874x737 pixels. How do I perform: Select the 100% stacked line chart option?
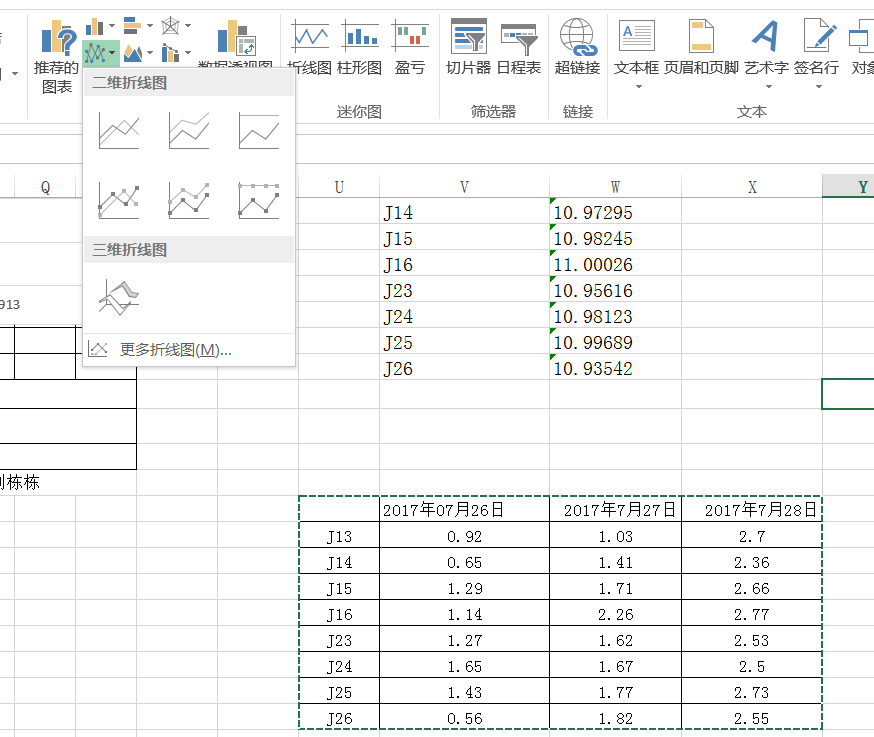(x=259, y=131)
